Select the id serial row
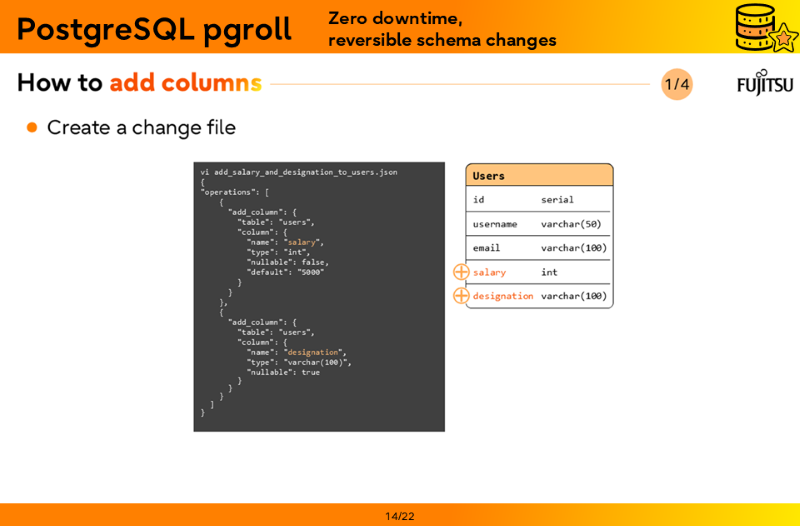 (x=539, y=200)
